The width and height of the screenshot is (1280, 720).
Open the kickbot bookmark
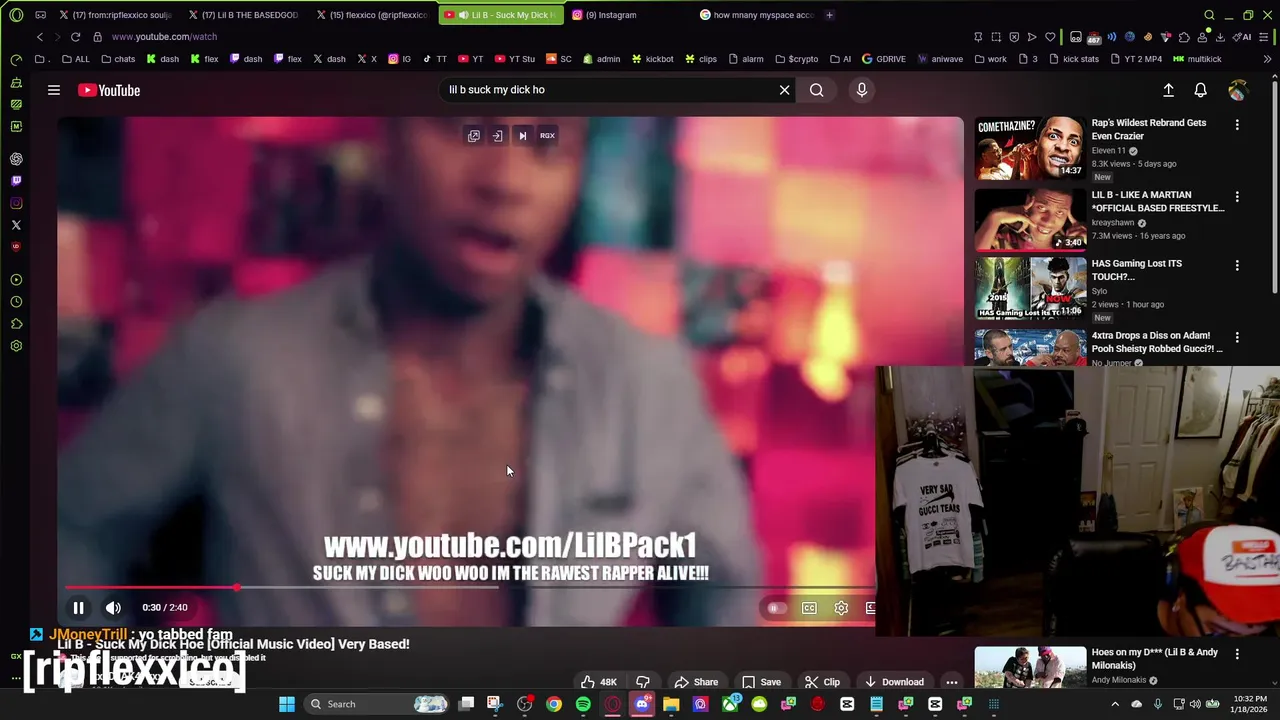point(652,59)
